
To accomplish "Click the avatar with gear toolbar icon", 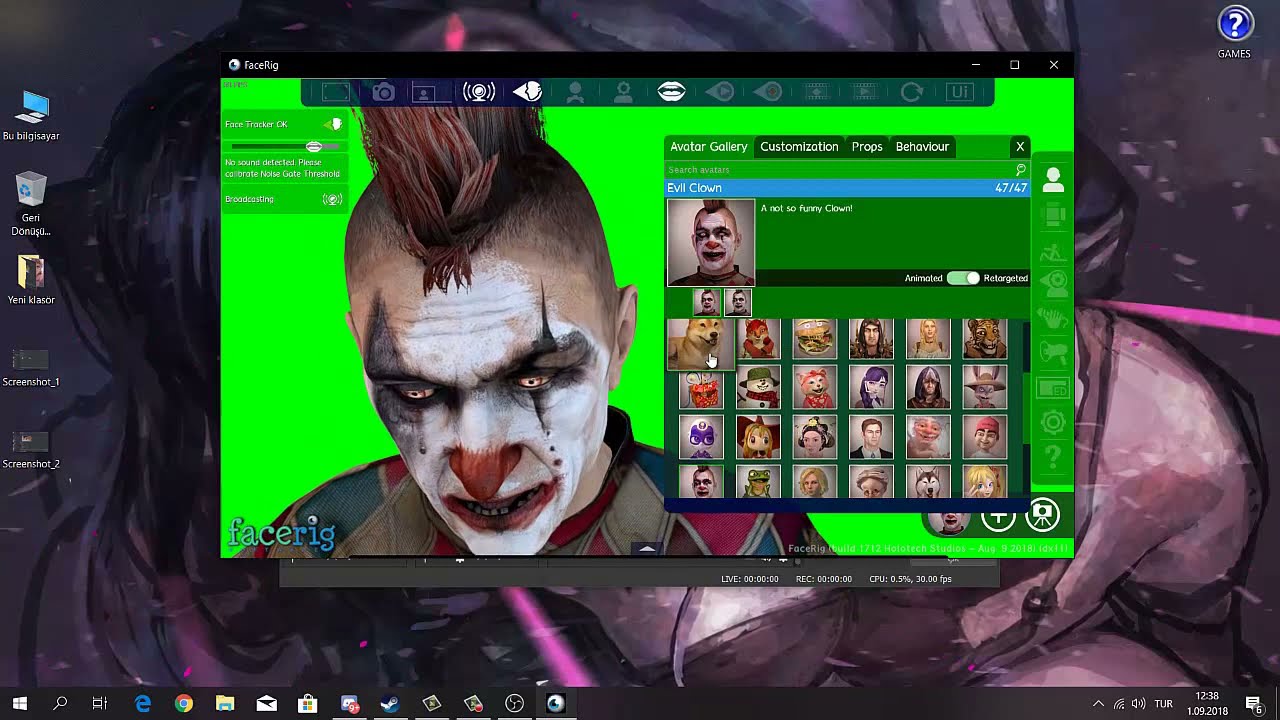I will (x=623, y=92).
